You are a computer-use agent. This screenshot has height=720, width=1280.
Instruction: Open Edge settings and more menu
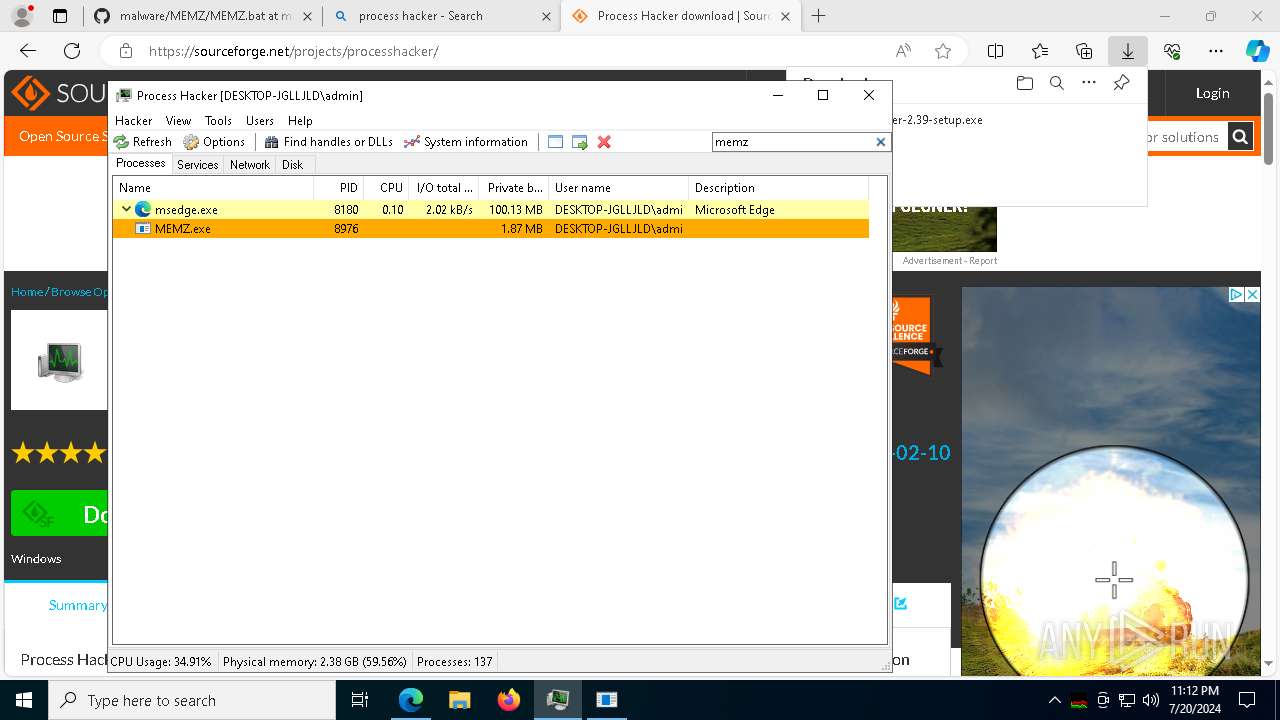pos(1216,51)
